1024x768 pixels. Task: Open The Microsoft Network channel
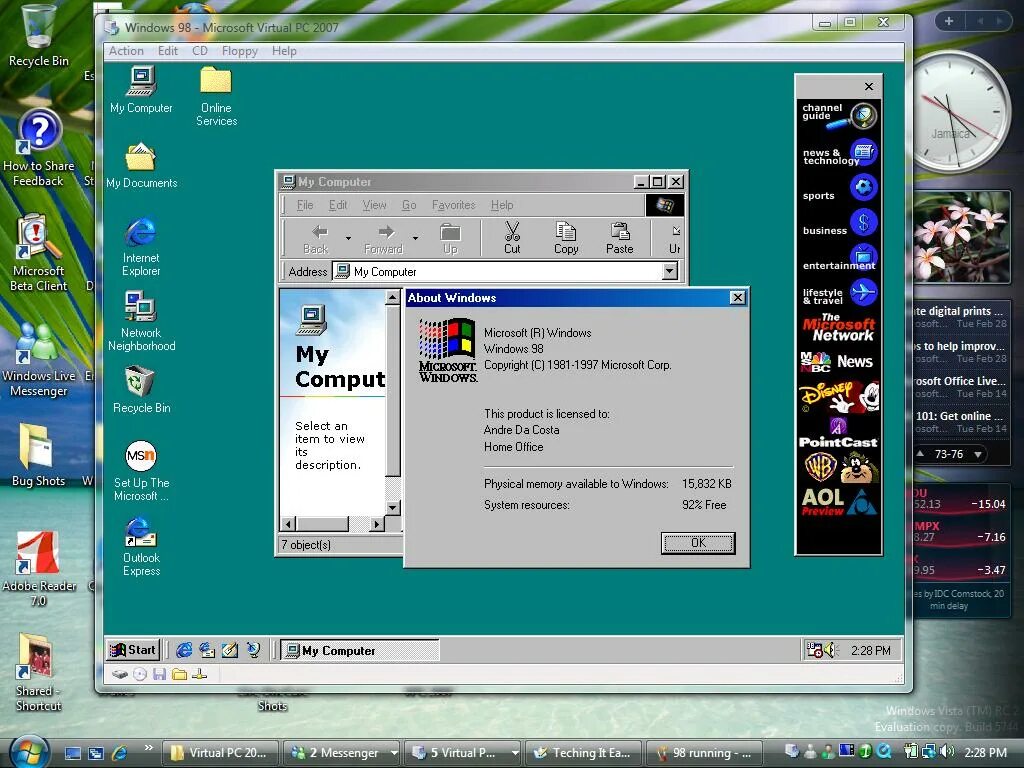839,328
